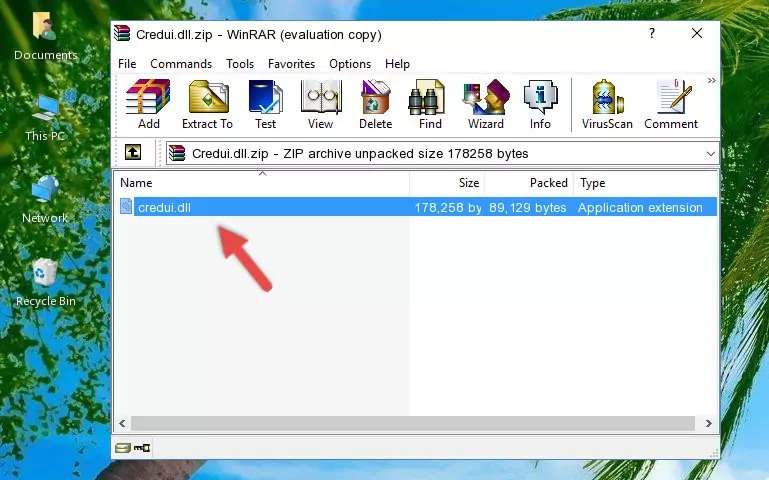Click the 178,258 size cell
This screenshot has height=480, width=769.
(x=448, y=207)
